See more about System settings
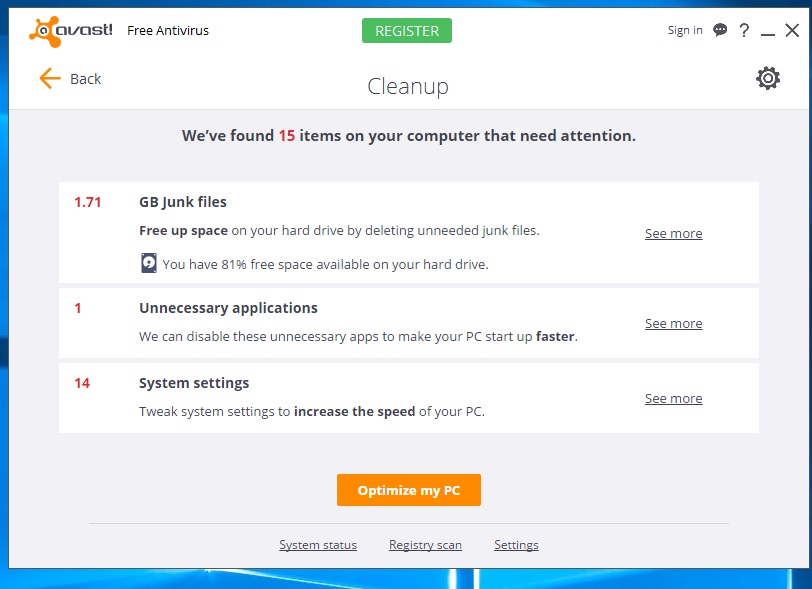This screenshot has width=812, height=589. [x=673, y=399]
